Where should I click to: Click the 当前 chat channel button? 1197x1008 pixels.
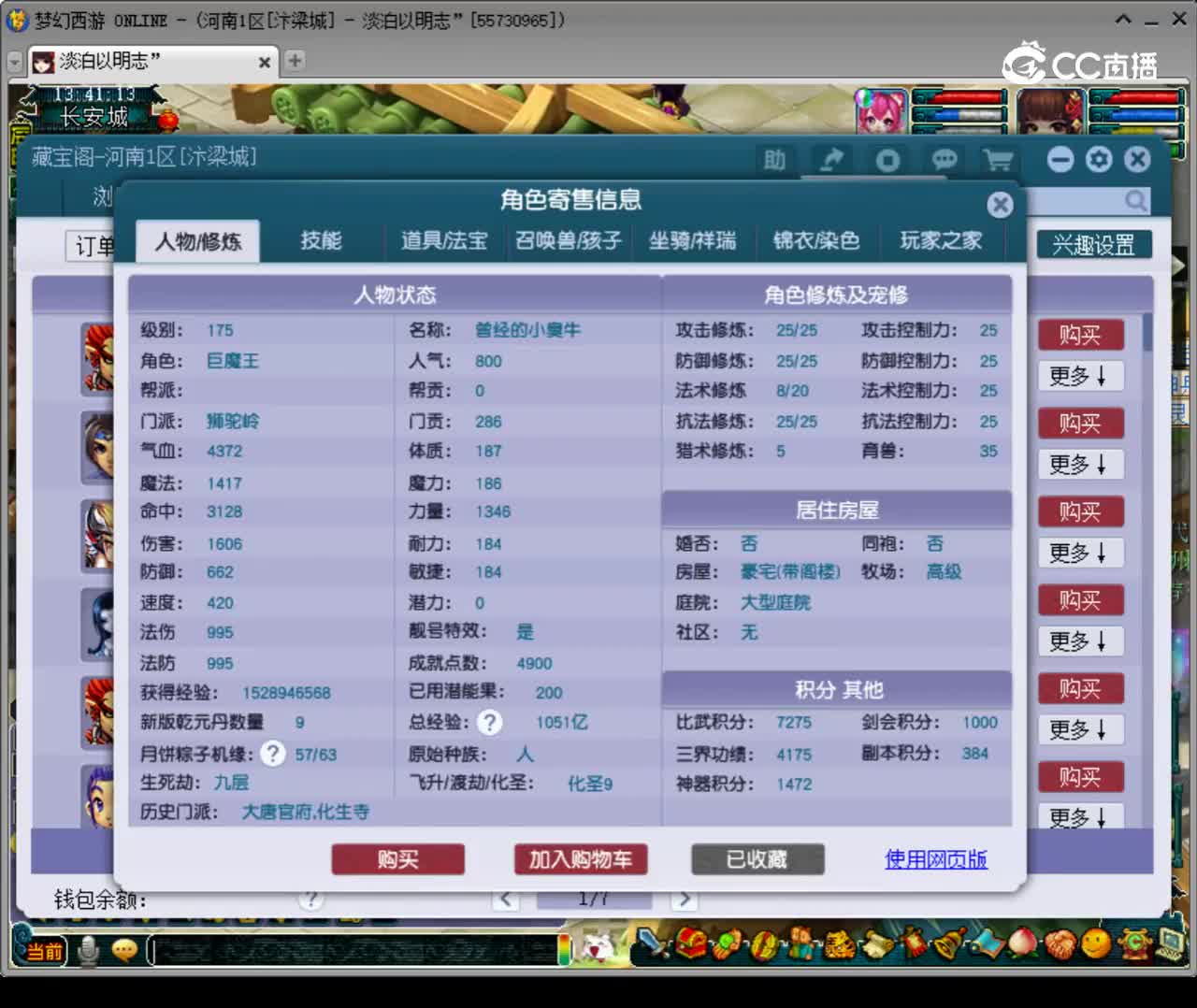click(x=43, y=952)
